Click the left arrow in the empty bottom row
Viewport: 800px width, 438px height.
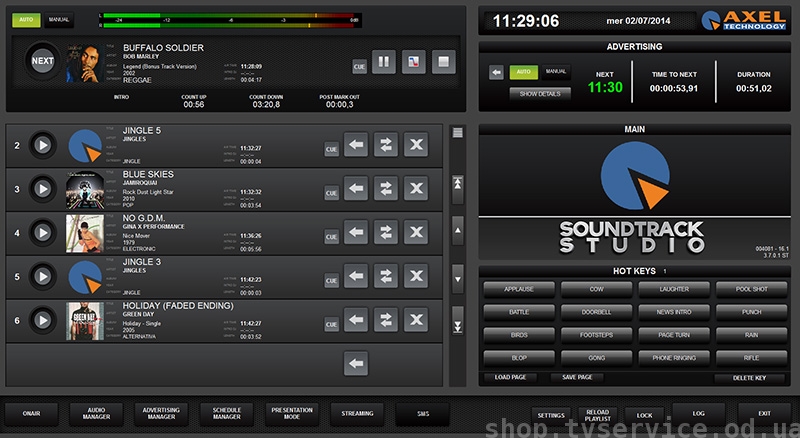356,364
